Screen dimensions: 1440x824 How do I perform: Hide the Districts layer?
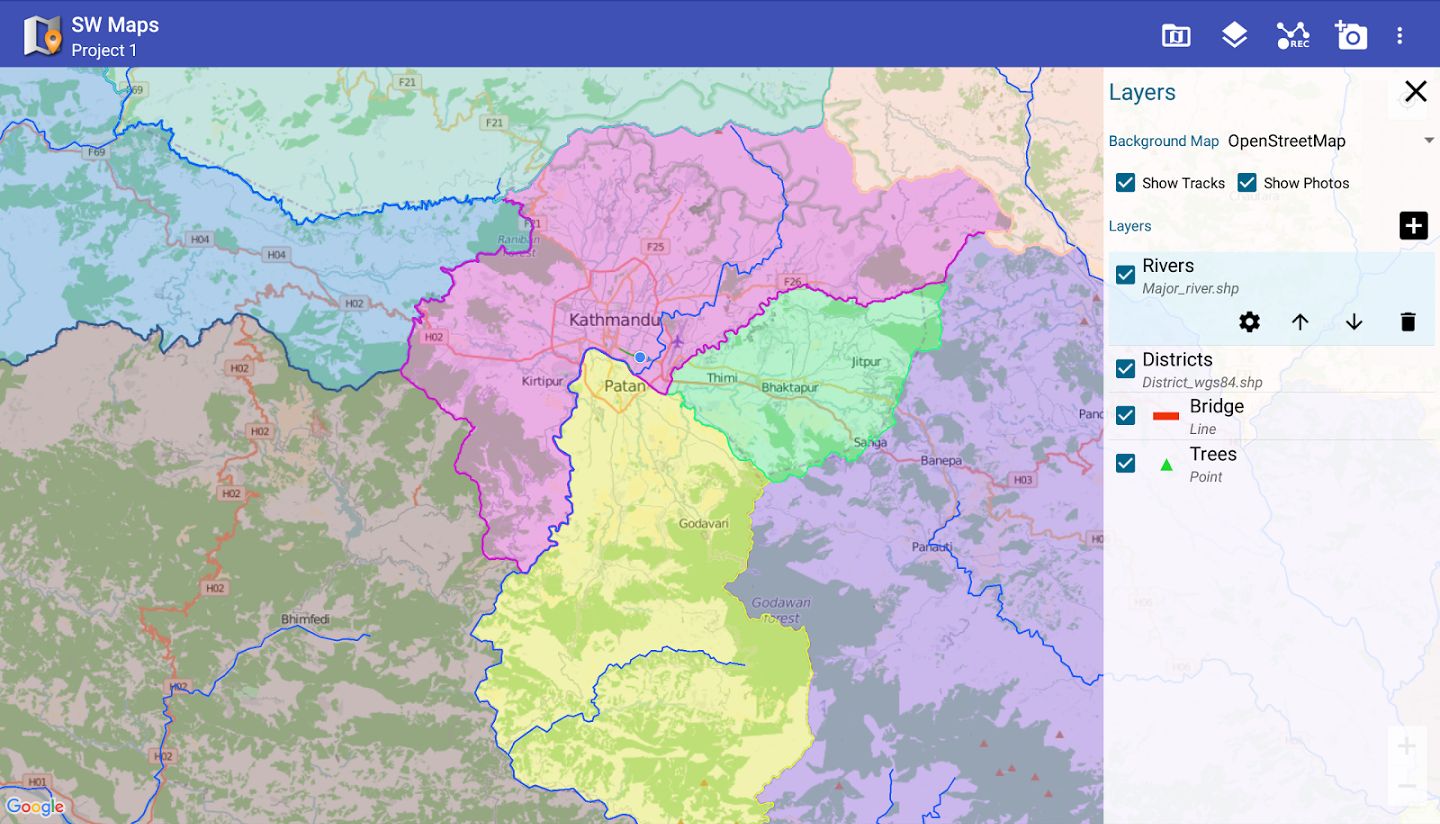click(1125, 368)
